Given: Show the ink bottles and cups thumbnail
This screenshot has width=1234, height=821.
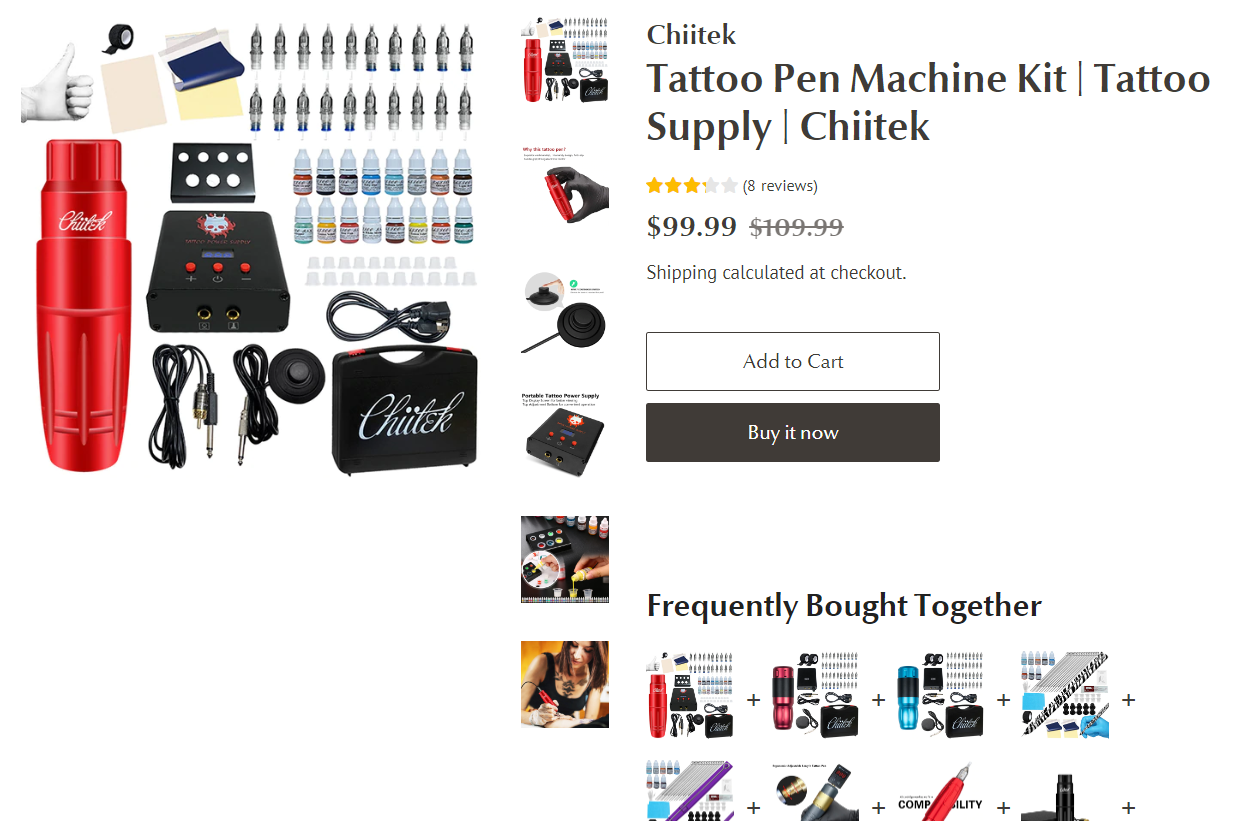Looking at the screenshot, I should point(564,560).
